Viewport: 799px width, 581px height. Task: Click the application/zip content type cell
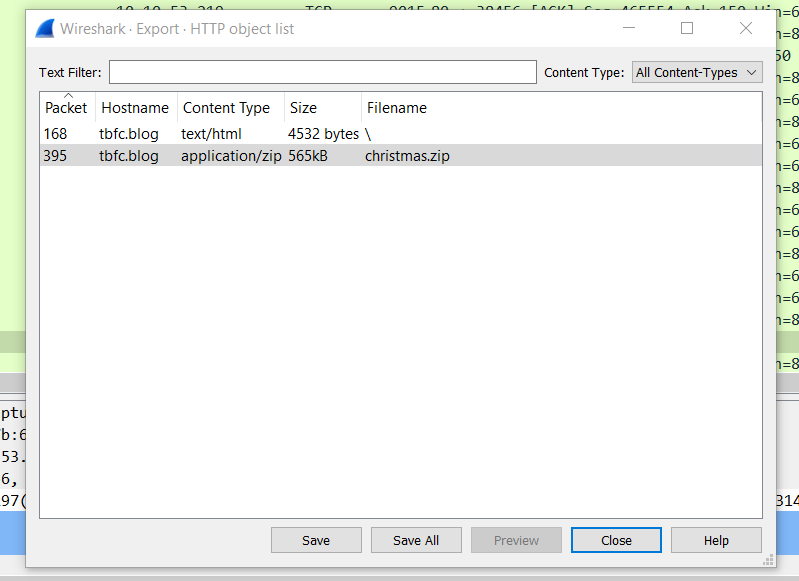coord(231,156)
